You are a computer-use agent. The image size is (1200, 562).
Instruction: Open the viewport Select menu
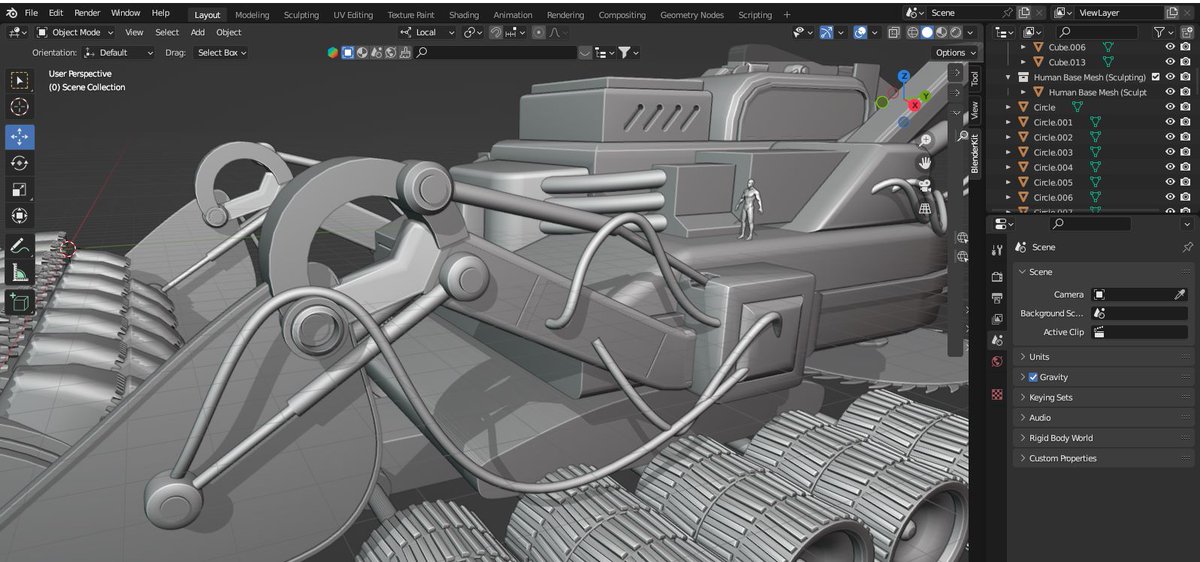coord(166,32)
